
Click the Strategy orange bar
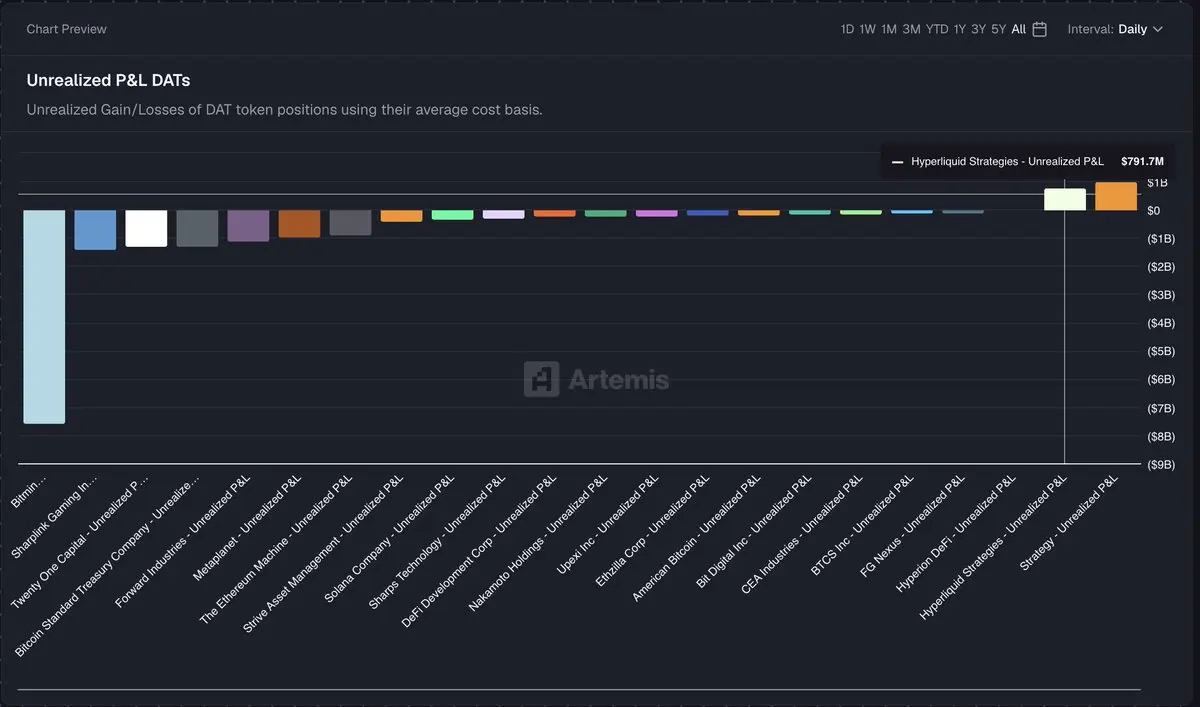coord(1116,196)
